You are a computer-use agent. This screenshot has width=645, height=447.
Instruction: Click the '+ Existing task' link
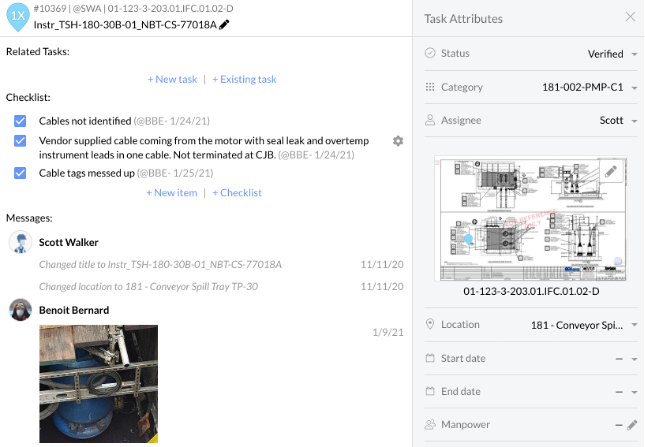pos(244,79)
